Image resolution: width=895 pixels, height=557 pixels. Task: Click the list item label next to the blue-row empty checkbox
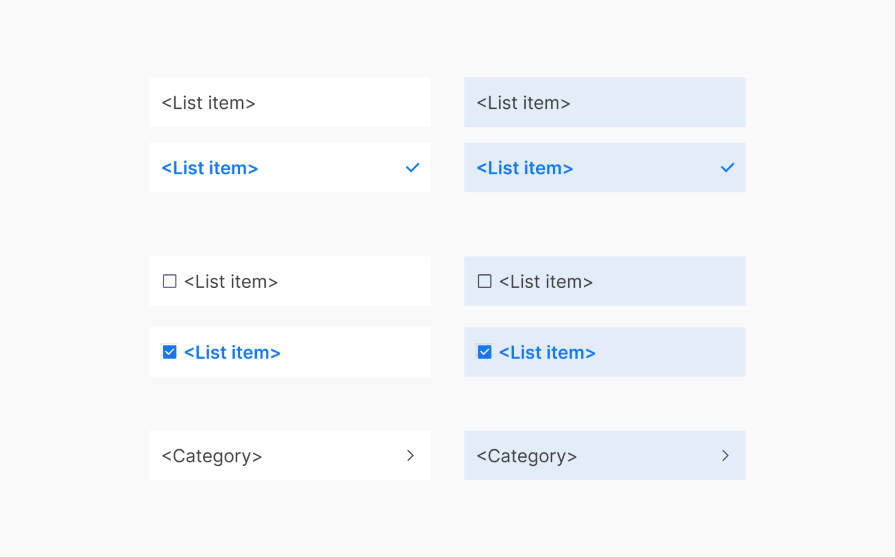click(546, 282)
